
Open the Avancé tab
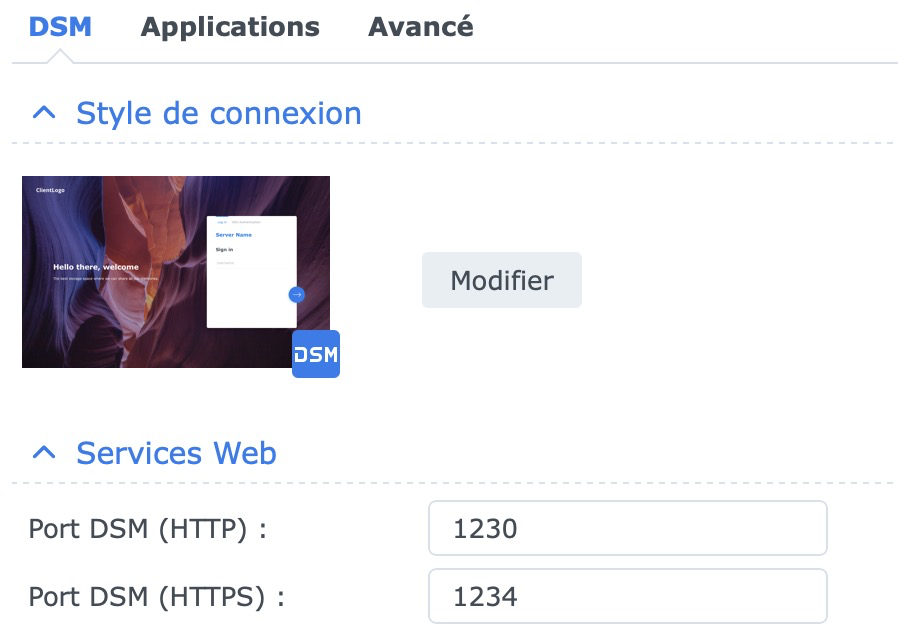pos(420,27)
